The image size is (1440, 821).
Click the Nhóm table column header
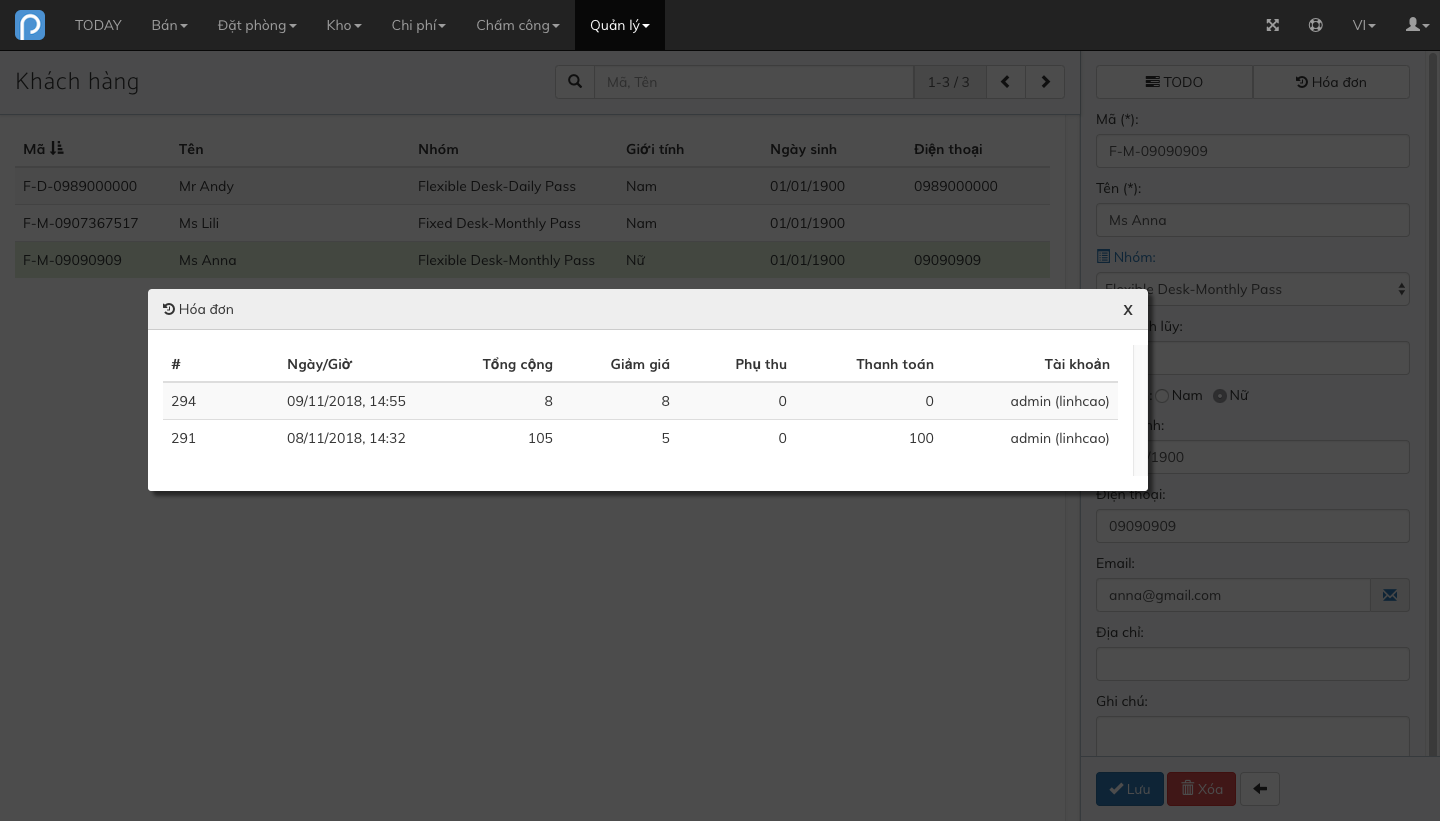[x=438, y=149]
